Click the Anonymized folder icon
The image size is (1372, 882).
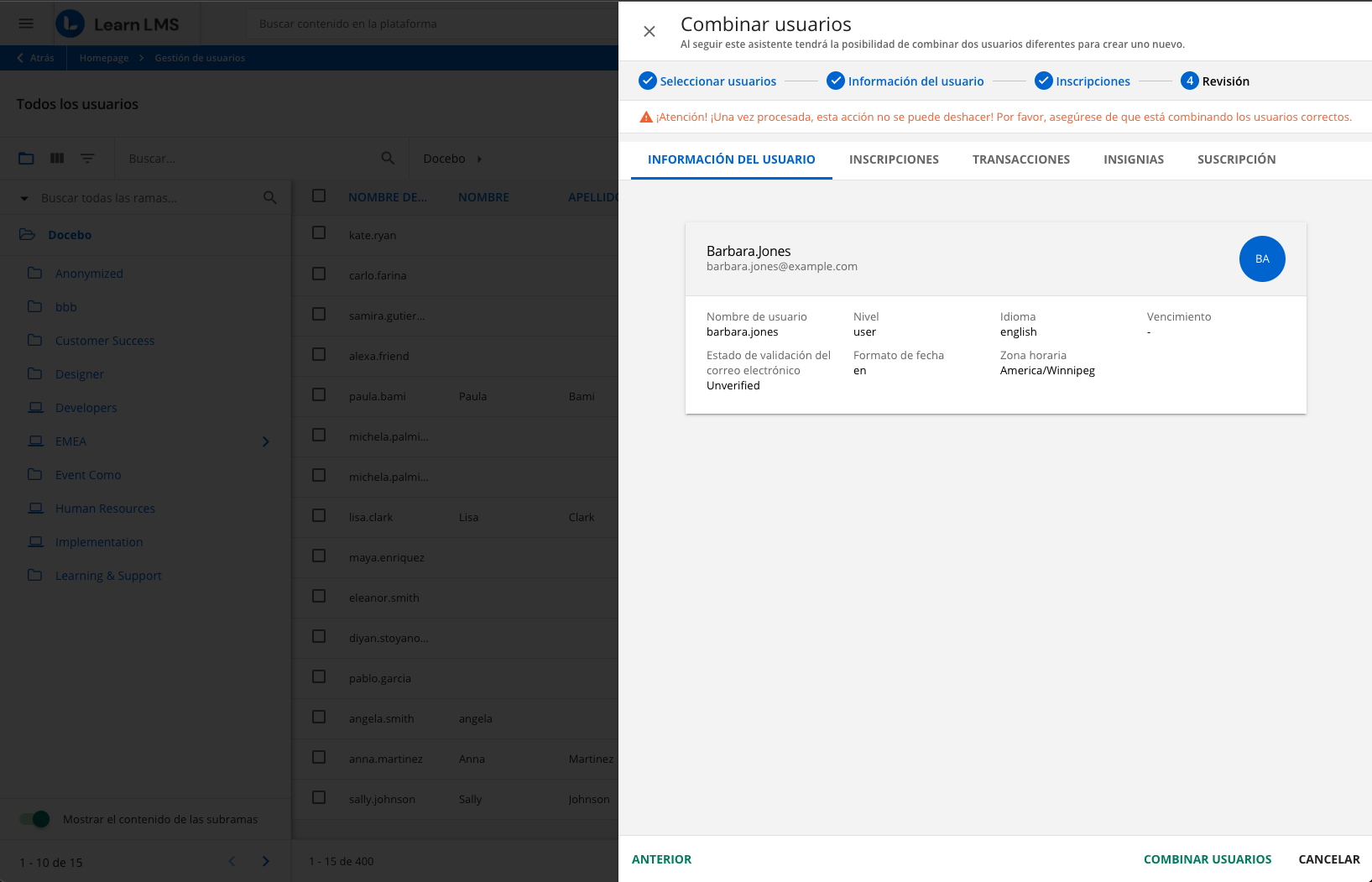[34, 273]
